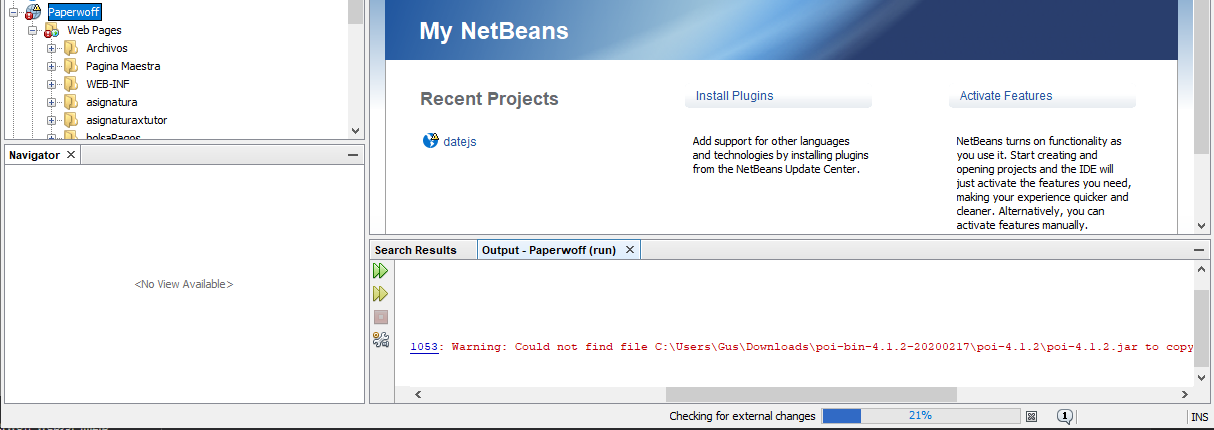1214x430 pixels.
Task: Re-run with different parameters (yellow arrows)
Action: pyautogui.click(x=380, y=294)
